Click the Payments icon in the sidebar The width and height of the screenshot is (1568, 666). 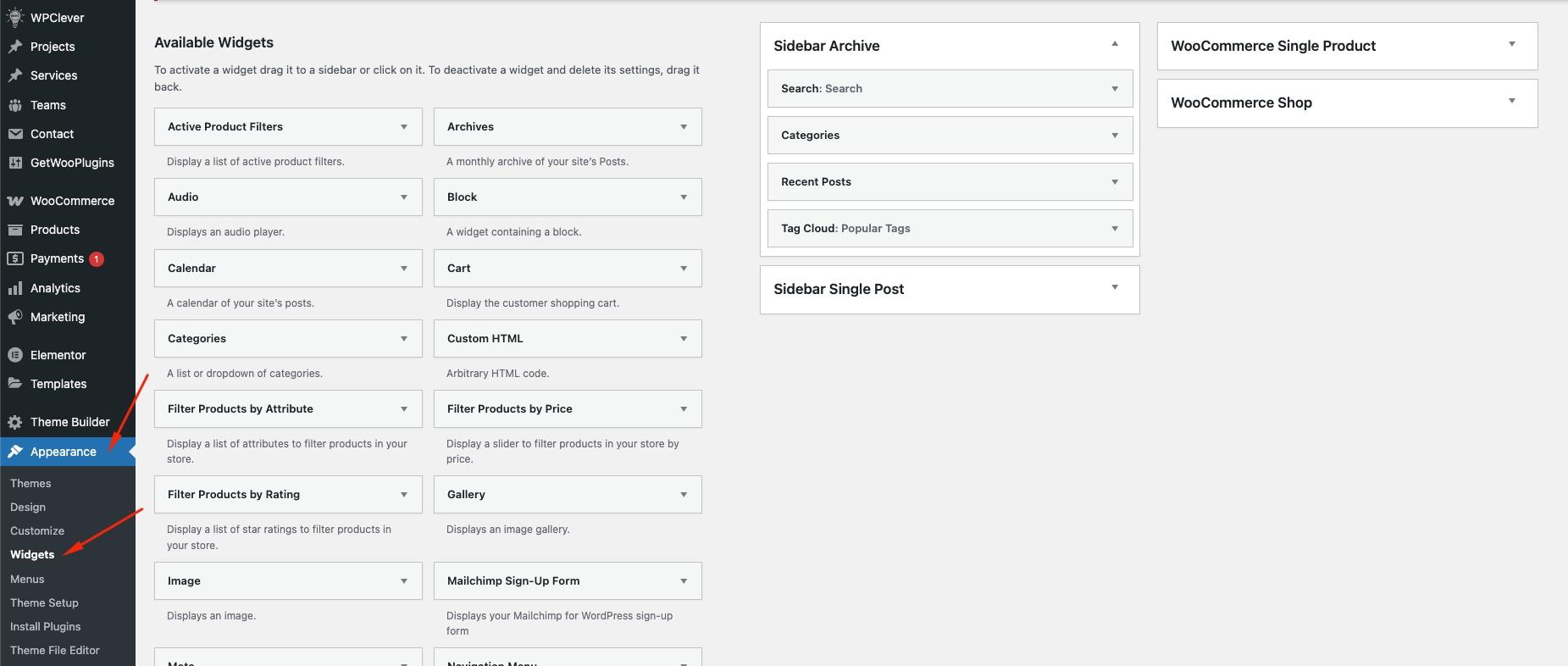coord(14,258)
